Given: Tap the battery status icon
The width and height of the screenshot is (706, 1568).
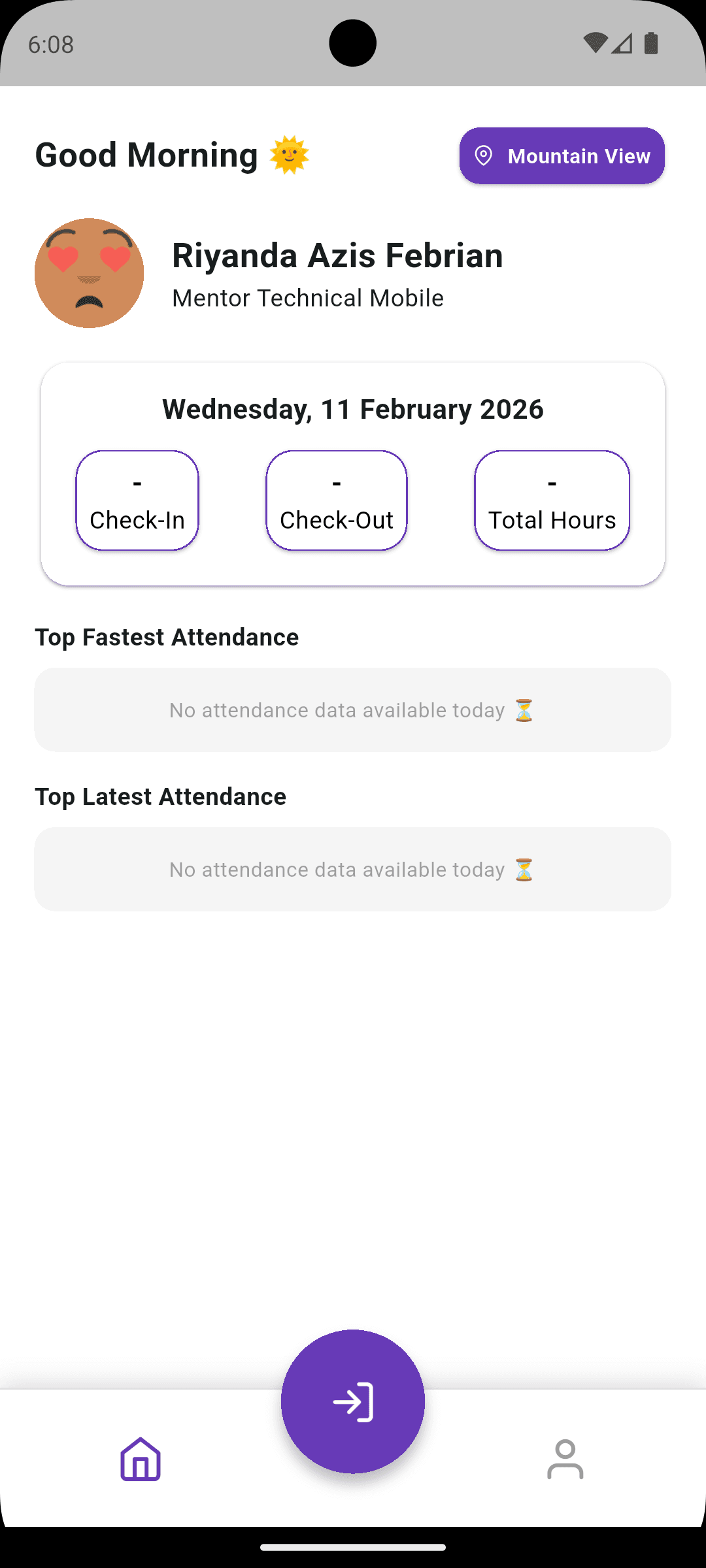Looking at the screenshot, I should pyautogui.click(x=651, y=44).
